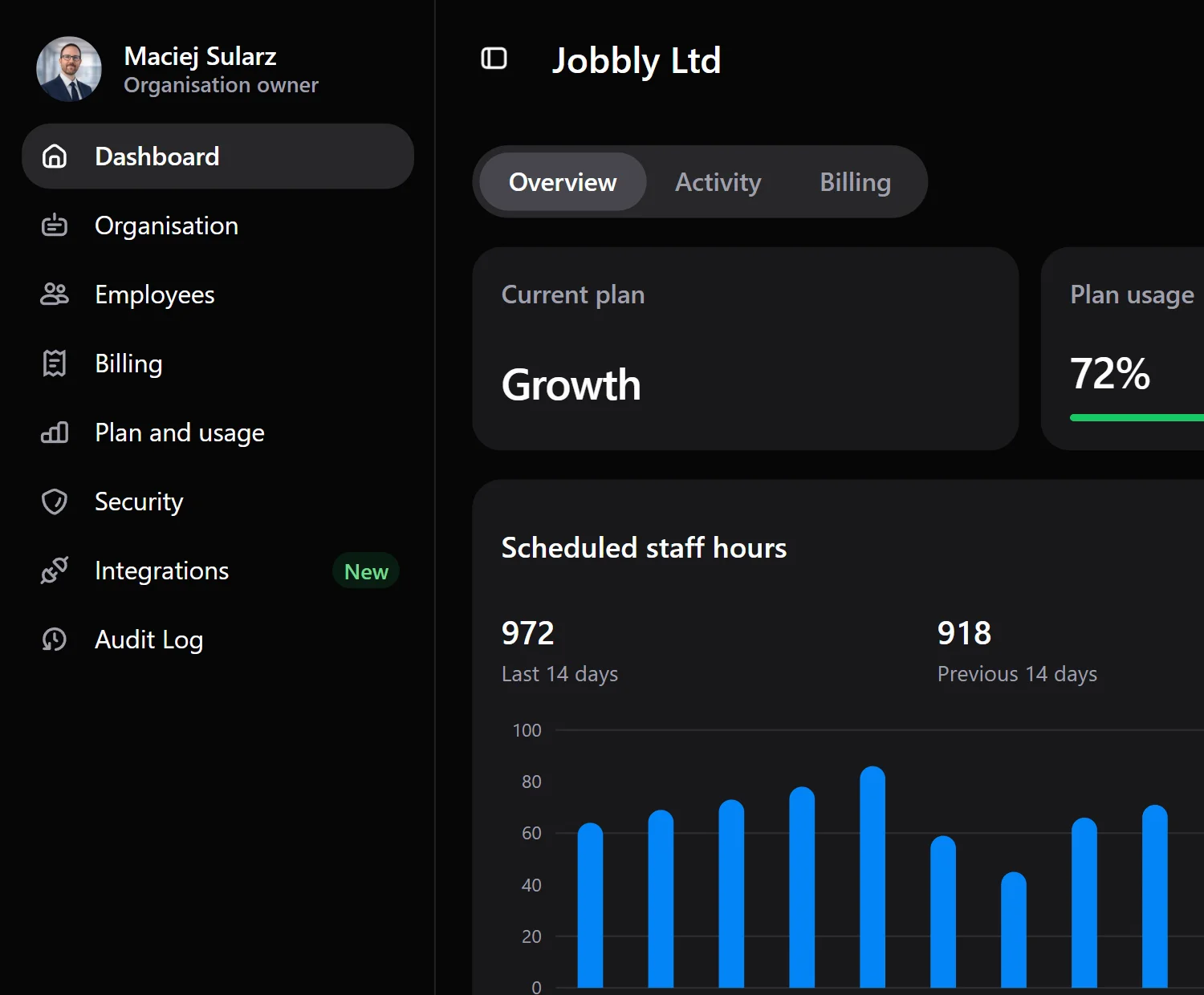Image resolution: width=1204 pixels, height=995 pixels.
Task: Click the 100 axis label
Action: pyautogui.click(x=527, y=730)
